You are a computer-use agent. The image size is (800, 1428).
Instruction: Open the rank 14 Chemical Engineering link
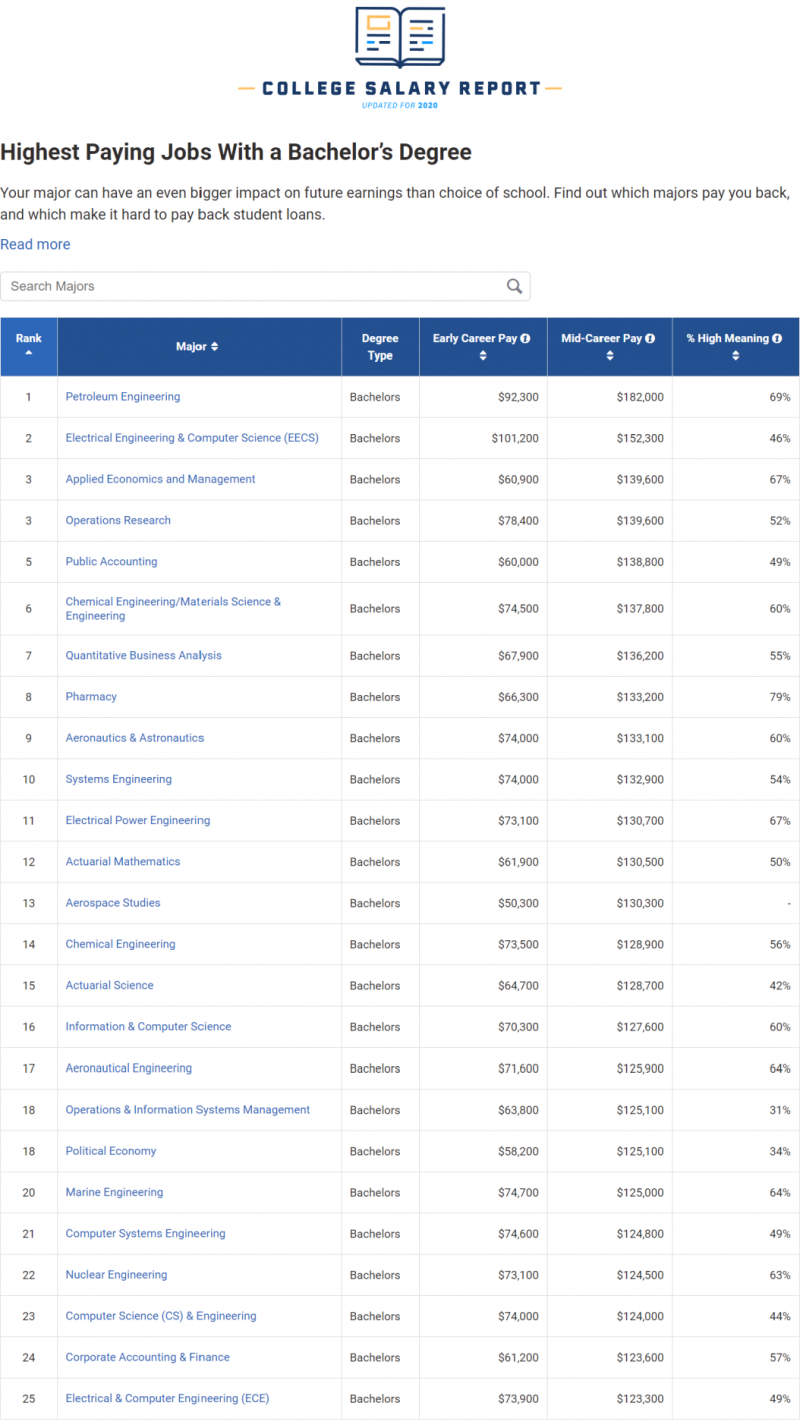[x=120, y=944]
